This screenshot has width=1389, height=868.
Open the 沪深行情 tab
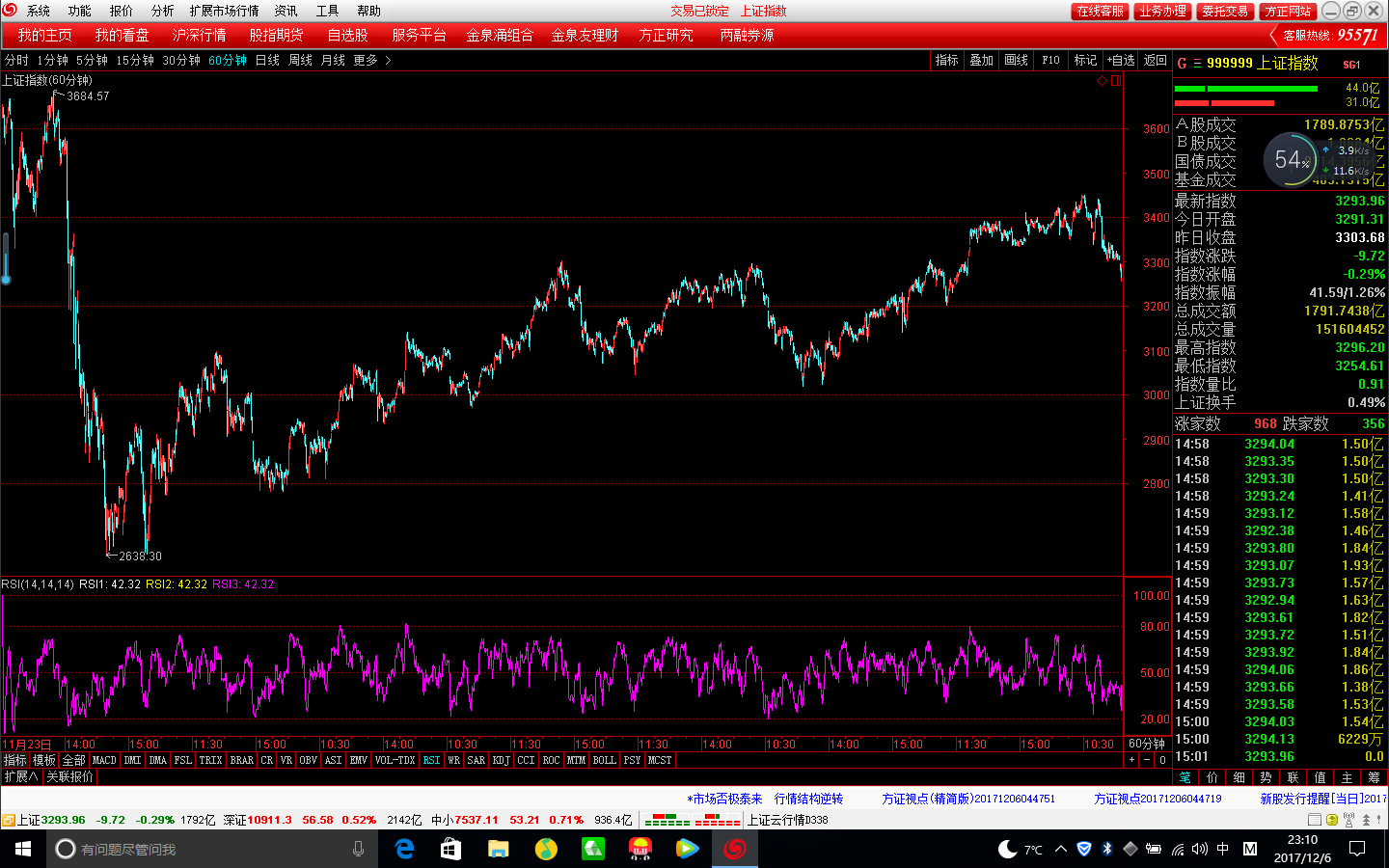click(200, 35)
